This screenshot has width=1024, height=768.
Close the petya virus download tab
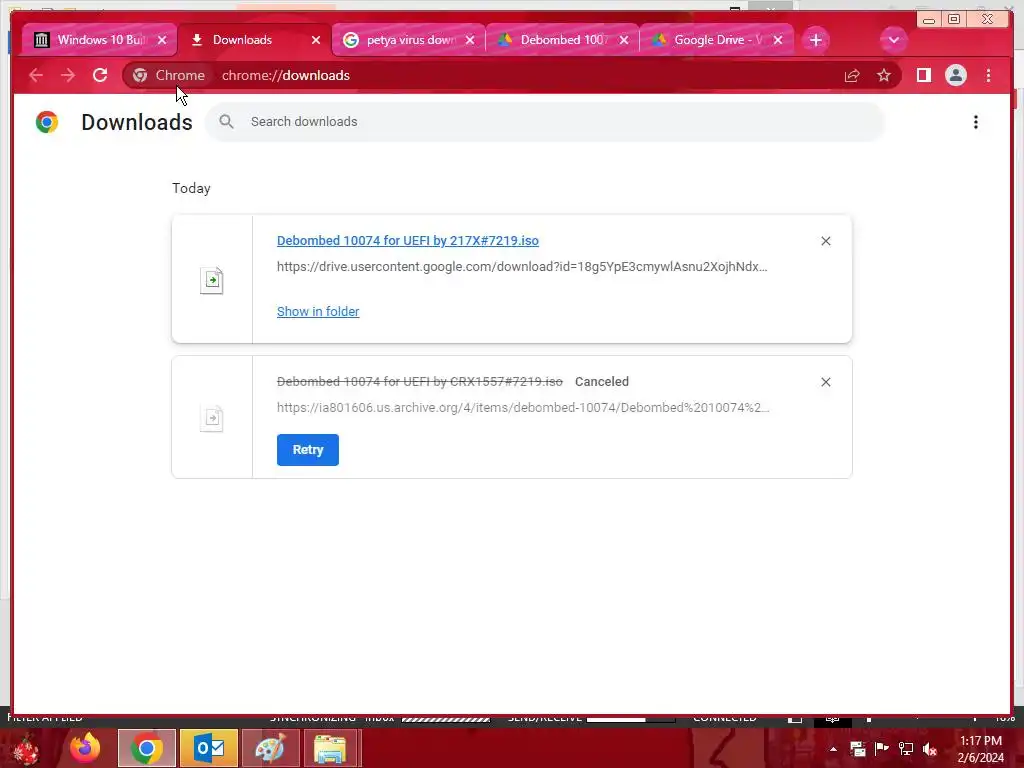point(470,40)
